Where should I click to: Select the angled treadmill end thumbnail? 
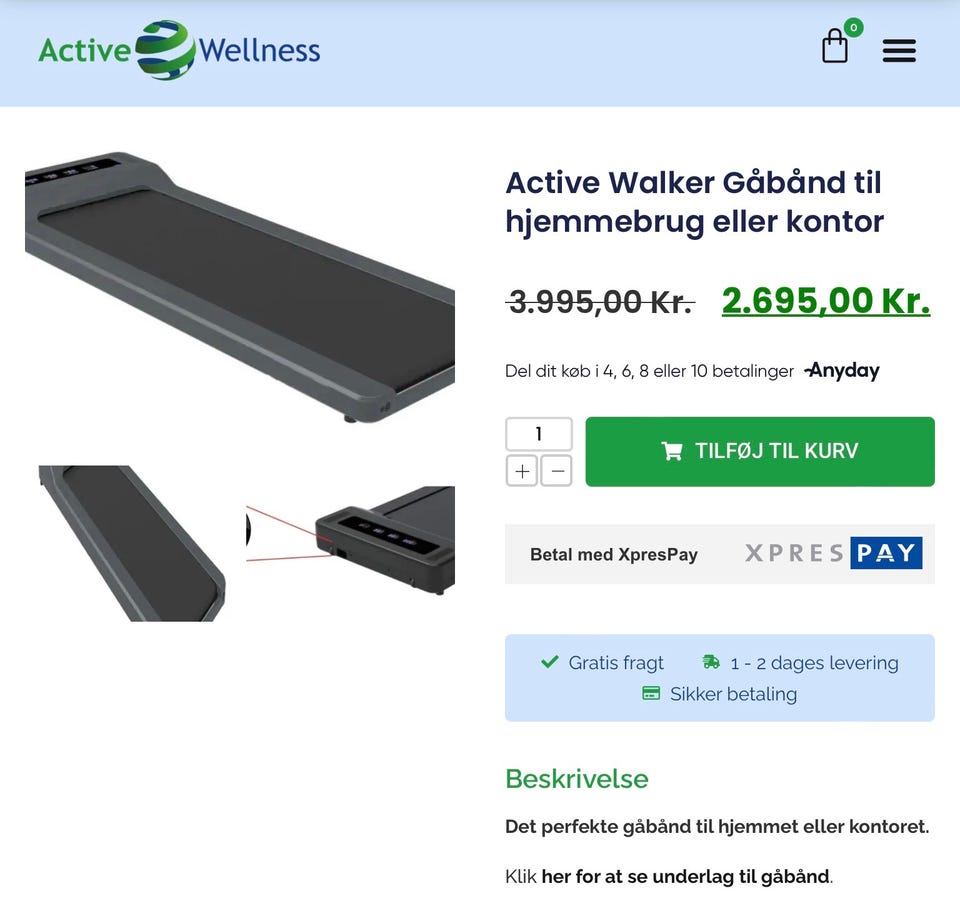[x=132, y=543]
